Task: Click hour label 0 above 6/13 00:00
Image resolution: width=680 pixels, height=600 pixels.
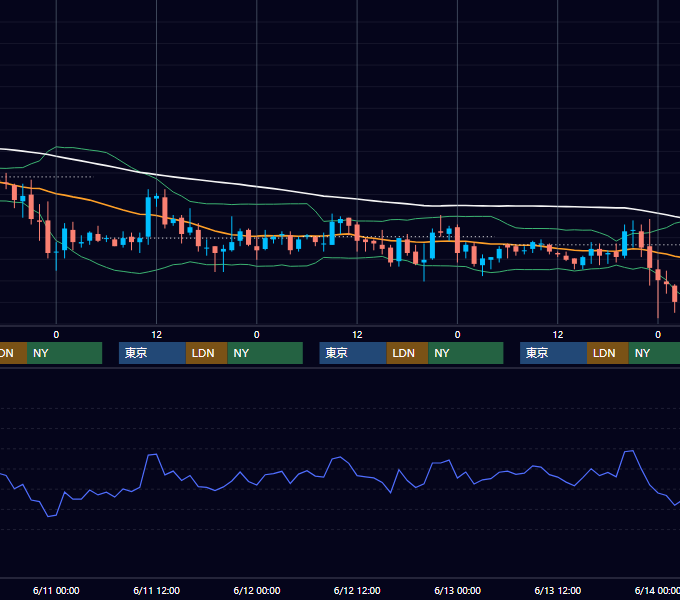Action: pos(458,335)
